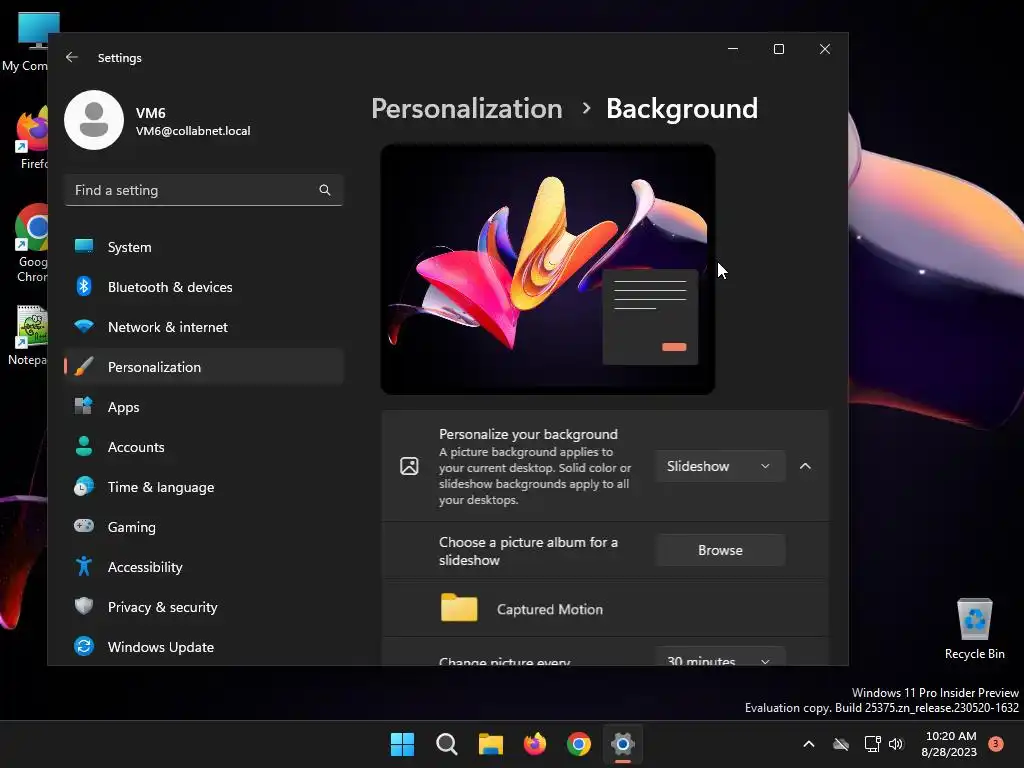1024x768 pixels.
Task: Click the VM6@collabnet.local account text
Action: (x=193, y=131)
